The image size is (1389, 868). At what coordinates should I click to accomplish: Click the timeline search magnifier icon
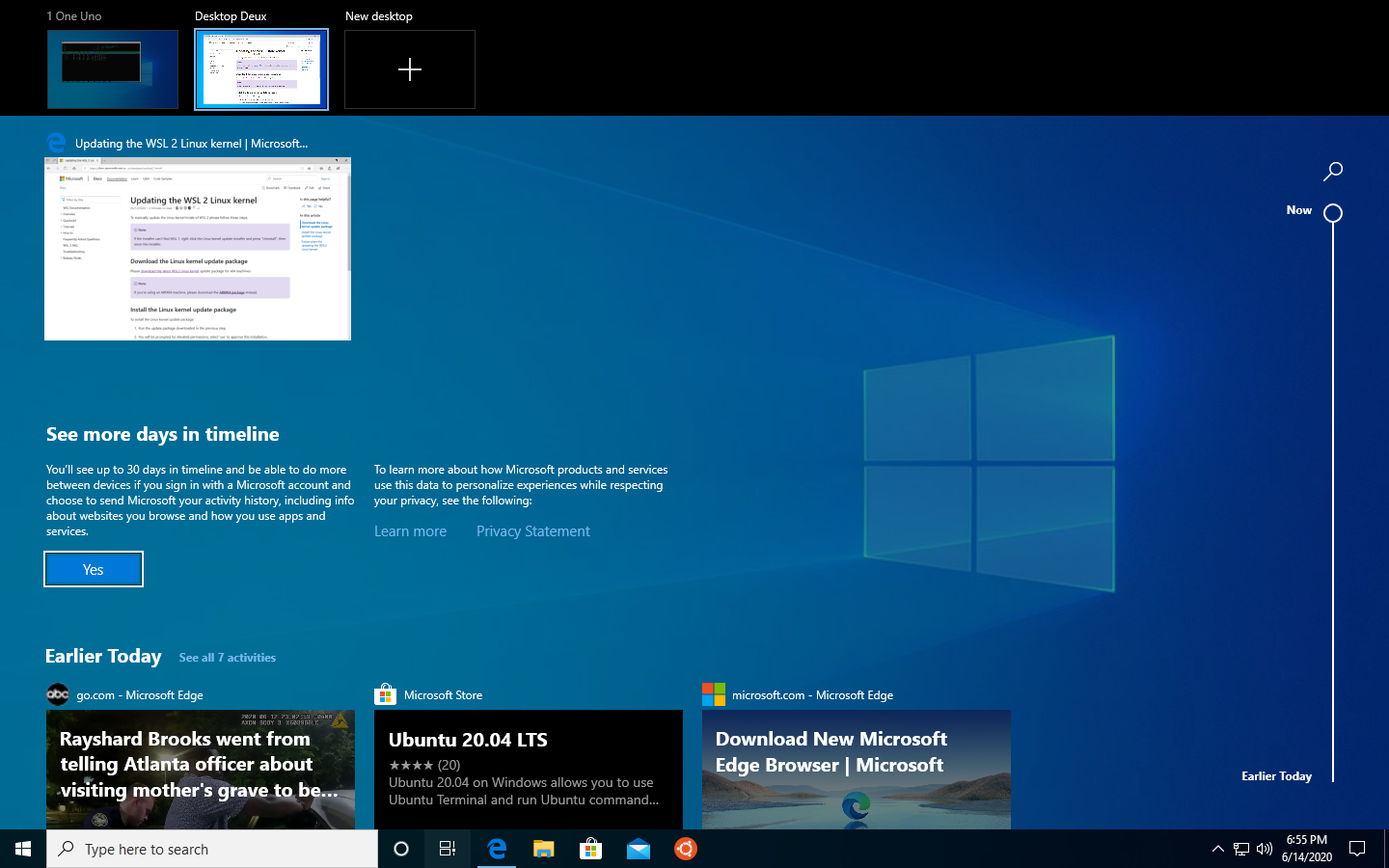tap(1332, 172)
